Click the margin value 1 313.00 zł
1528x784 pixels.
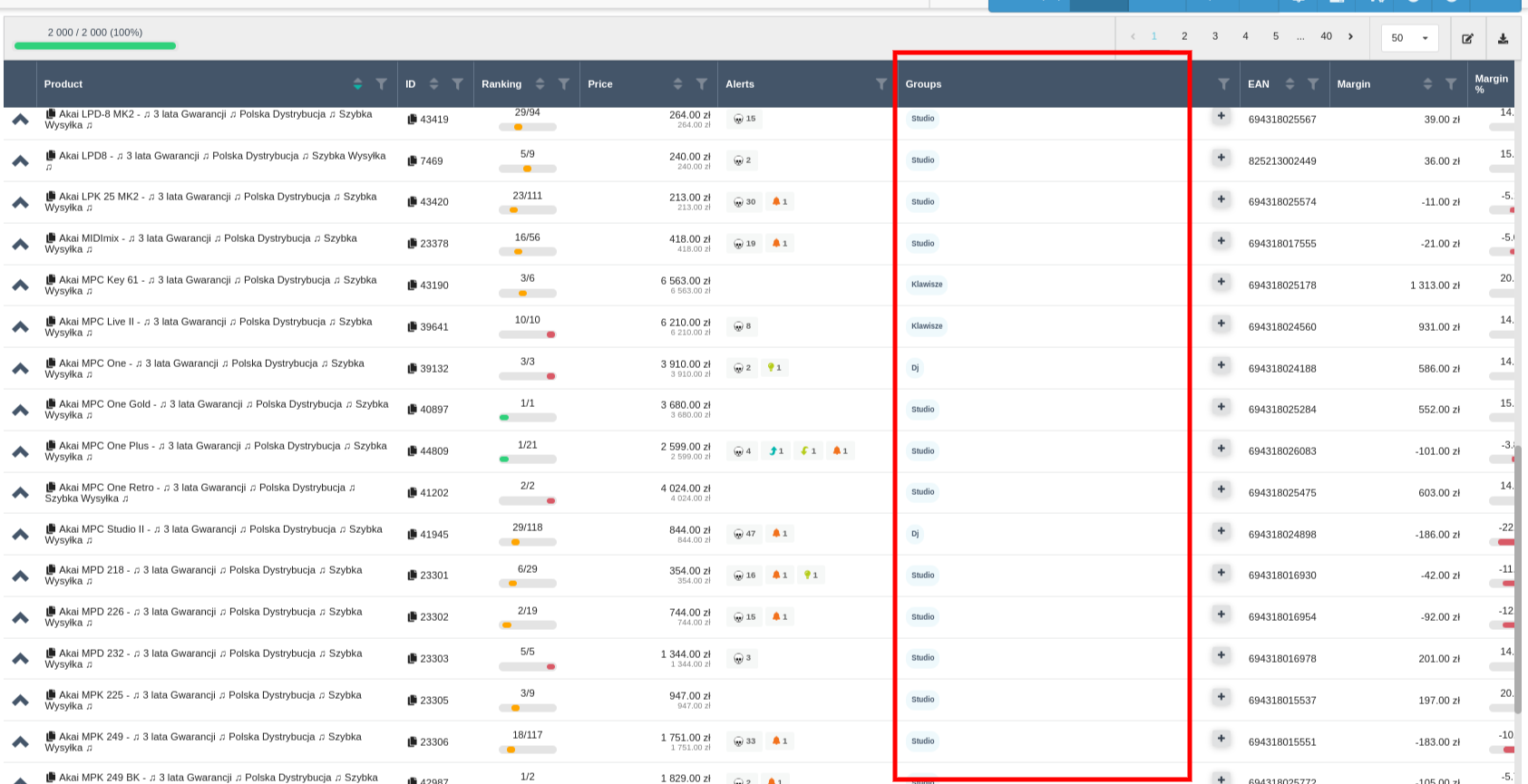(x=1435, y=286)
